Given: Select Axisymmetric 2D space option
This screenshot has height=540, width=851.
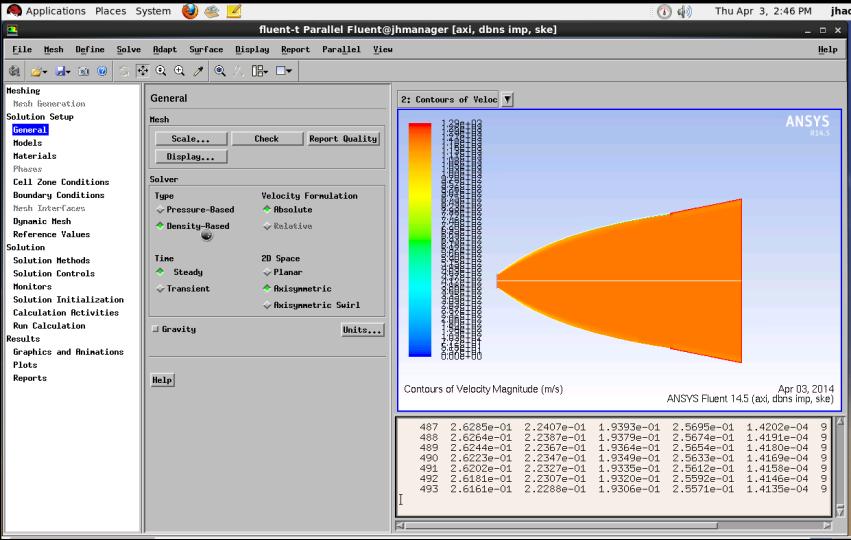Looking at the screenshot, I should (297, 289).
